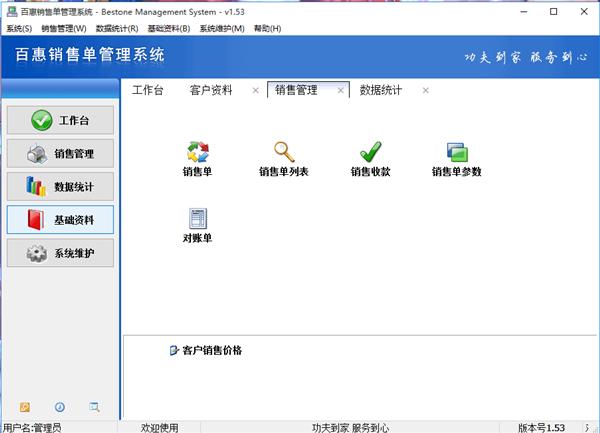Click the 用户名:管理员 status bar text
Screen dimensions: 600x433
click(33, 428)
